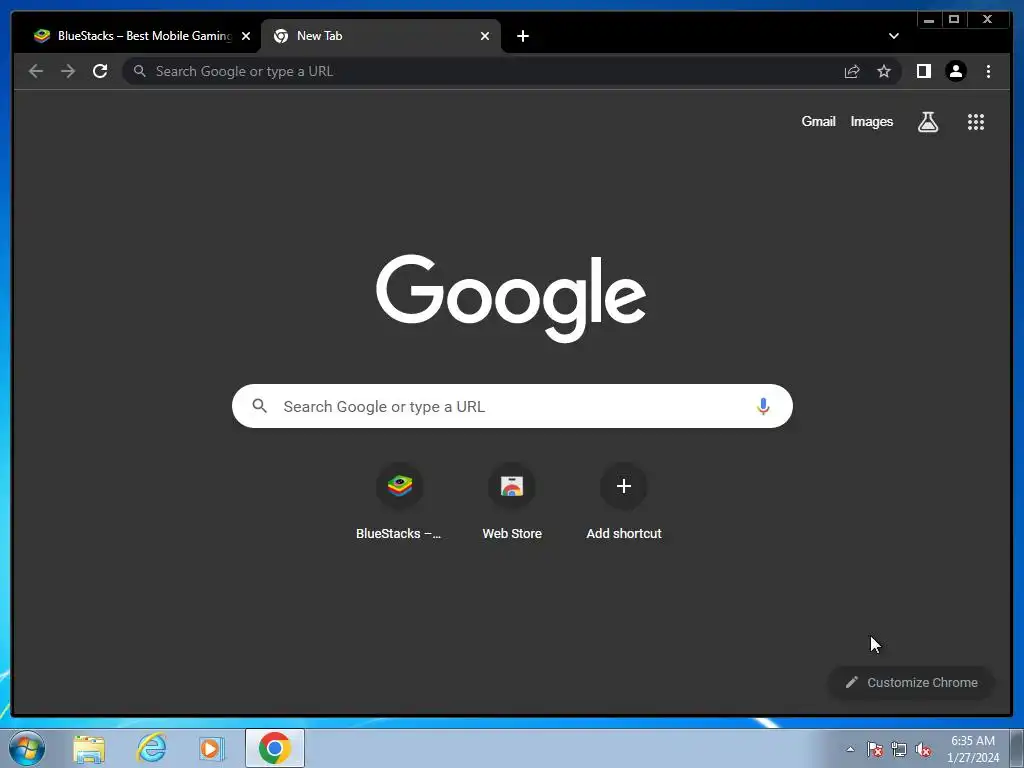Click Customize Chrome button

tap(911, 682)
